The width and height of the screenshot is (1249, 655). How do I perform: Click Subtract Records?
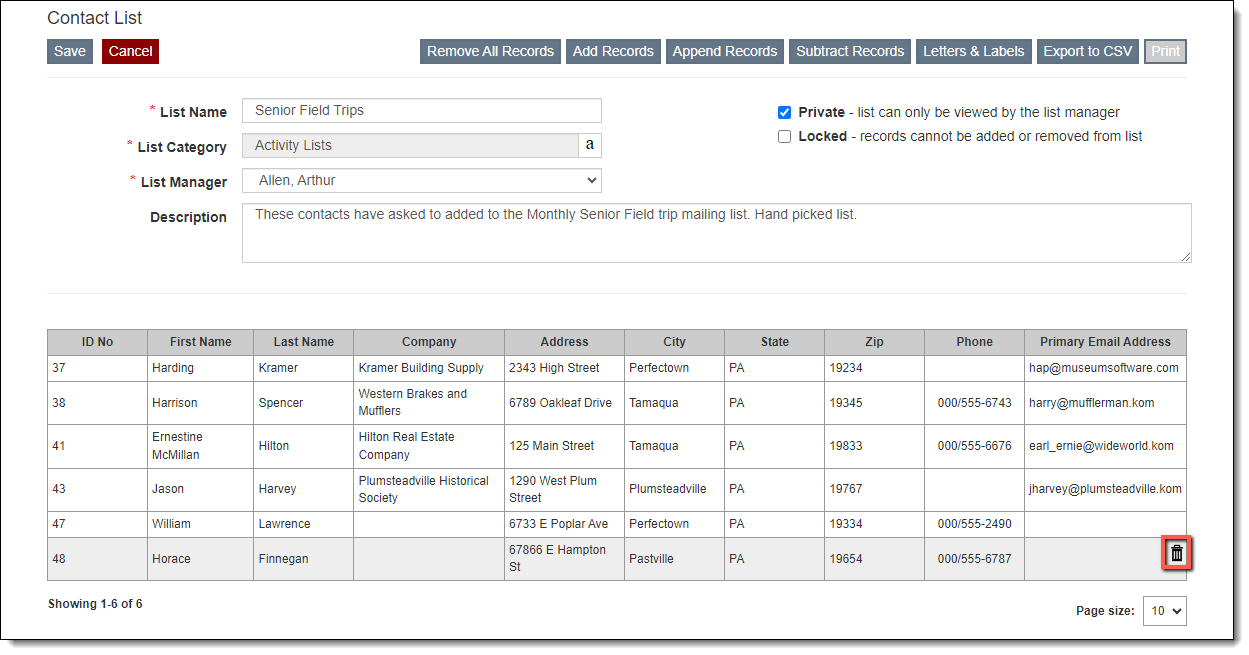point(850,52)
